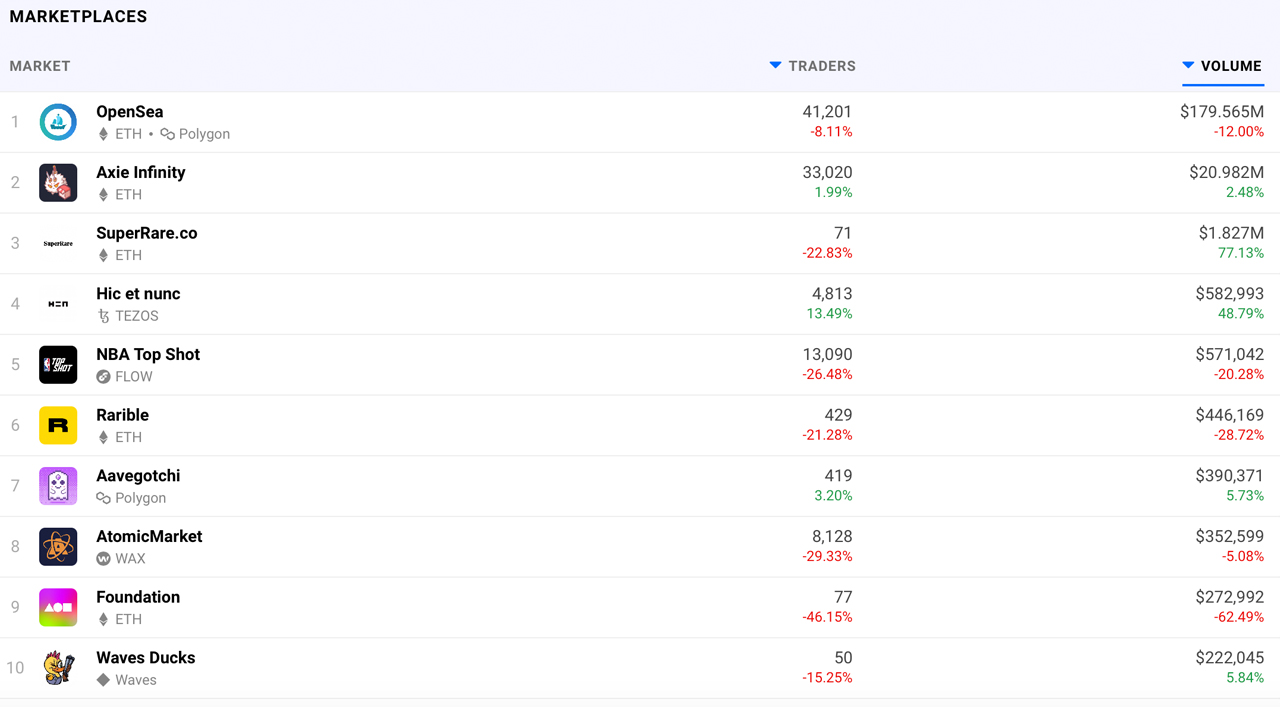Click Axie Infinity's 33,020 traders value
The width and height of the screenshot is (1280, 720).
(x=827, y=172)
